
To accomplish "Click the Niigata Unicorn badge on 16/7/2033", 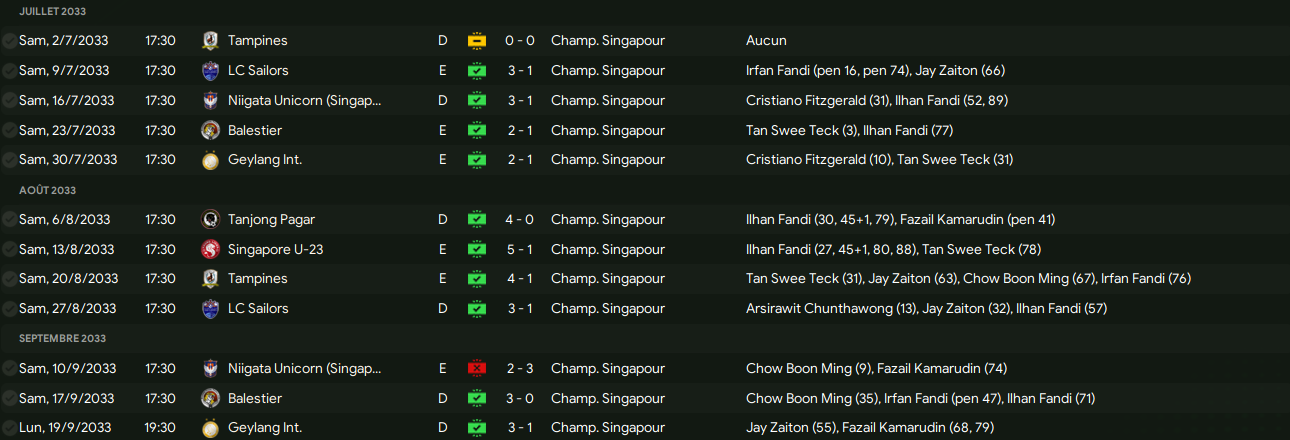I will [x=210, y=100].
